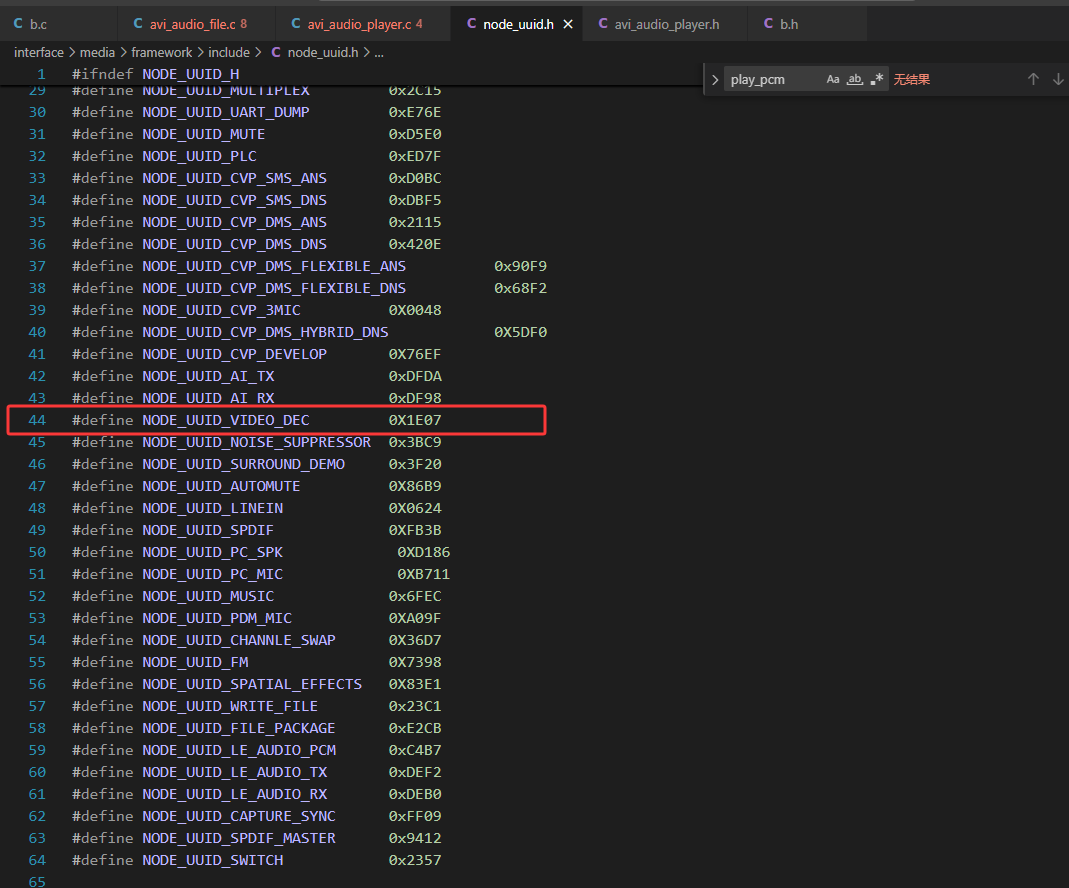Click on NODE_UUID_SURROUND_DEMO identifier
Image resolution: width=1069 pixels, height=888 pixels.
pyautogui.click(x=243, y=464)
